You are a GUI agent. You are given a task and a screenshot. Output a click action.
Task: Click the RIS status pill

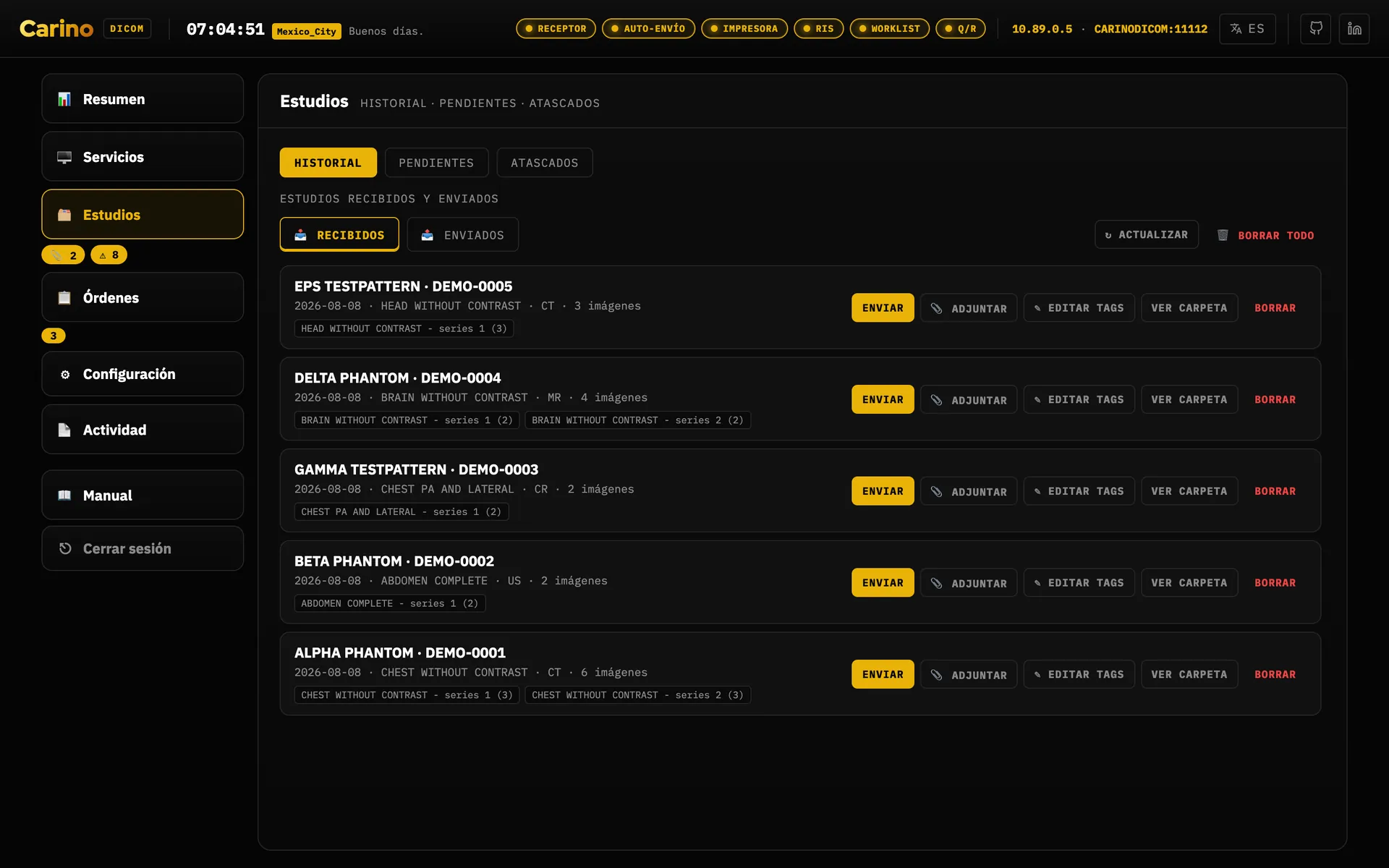pos(818,28)
